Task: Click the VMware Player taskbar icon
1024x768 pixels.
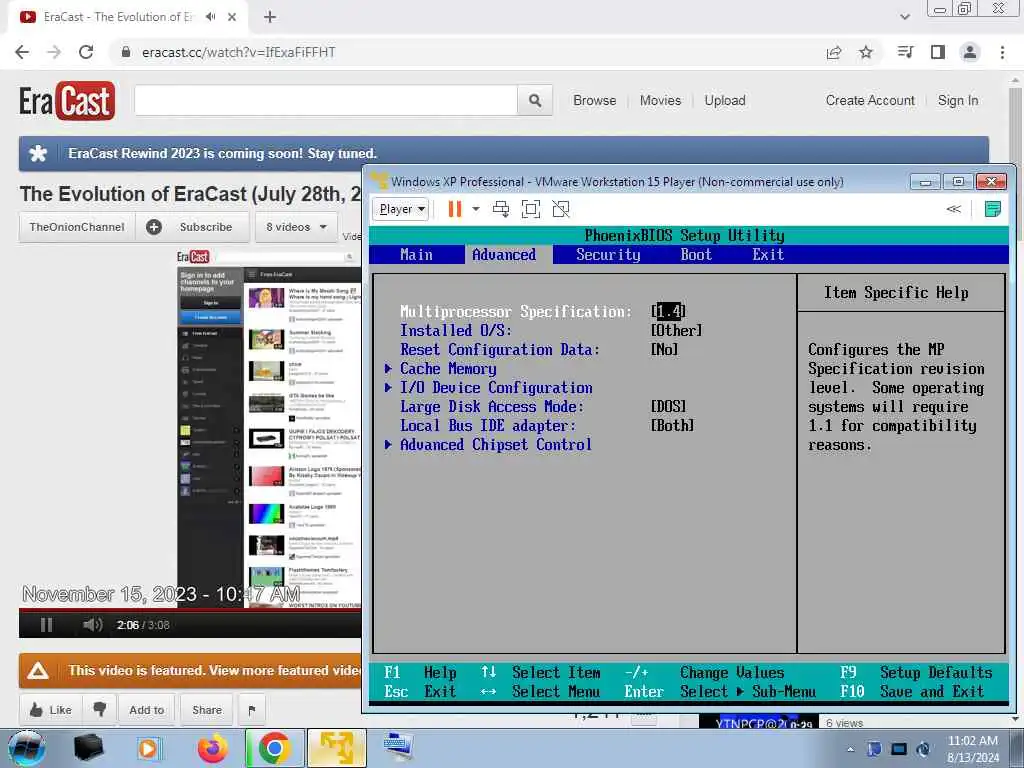Action: click(x=337, y=748)
